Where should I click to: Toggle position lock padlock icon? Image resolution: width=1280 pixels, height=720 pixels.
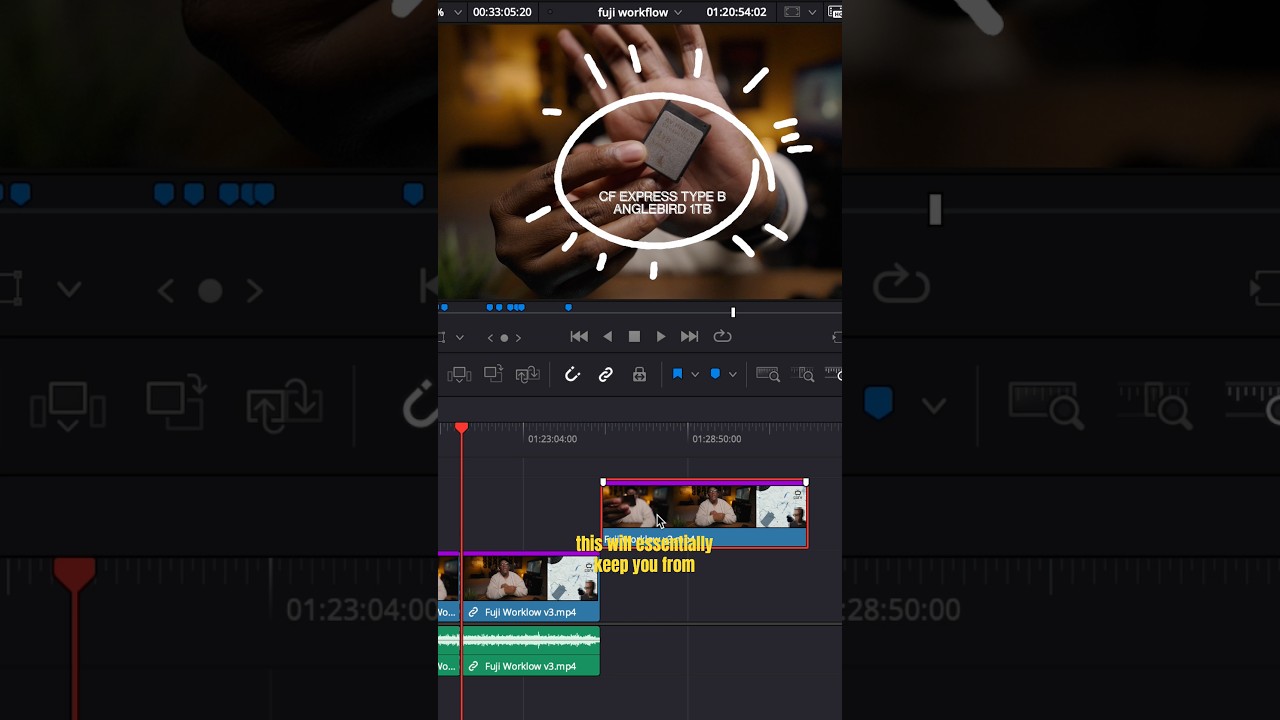click(x=639, y=375)
